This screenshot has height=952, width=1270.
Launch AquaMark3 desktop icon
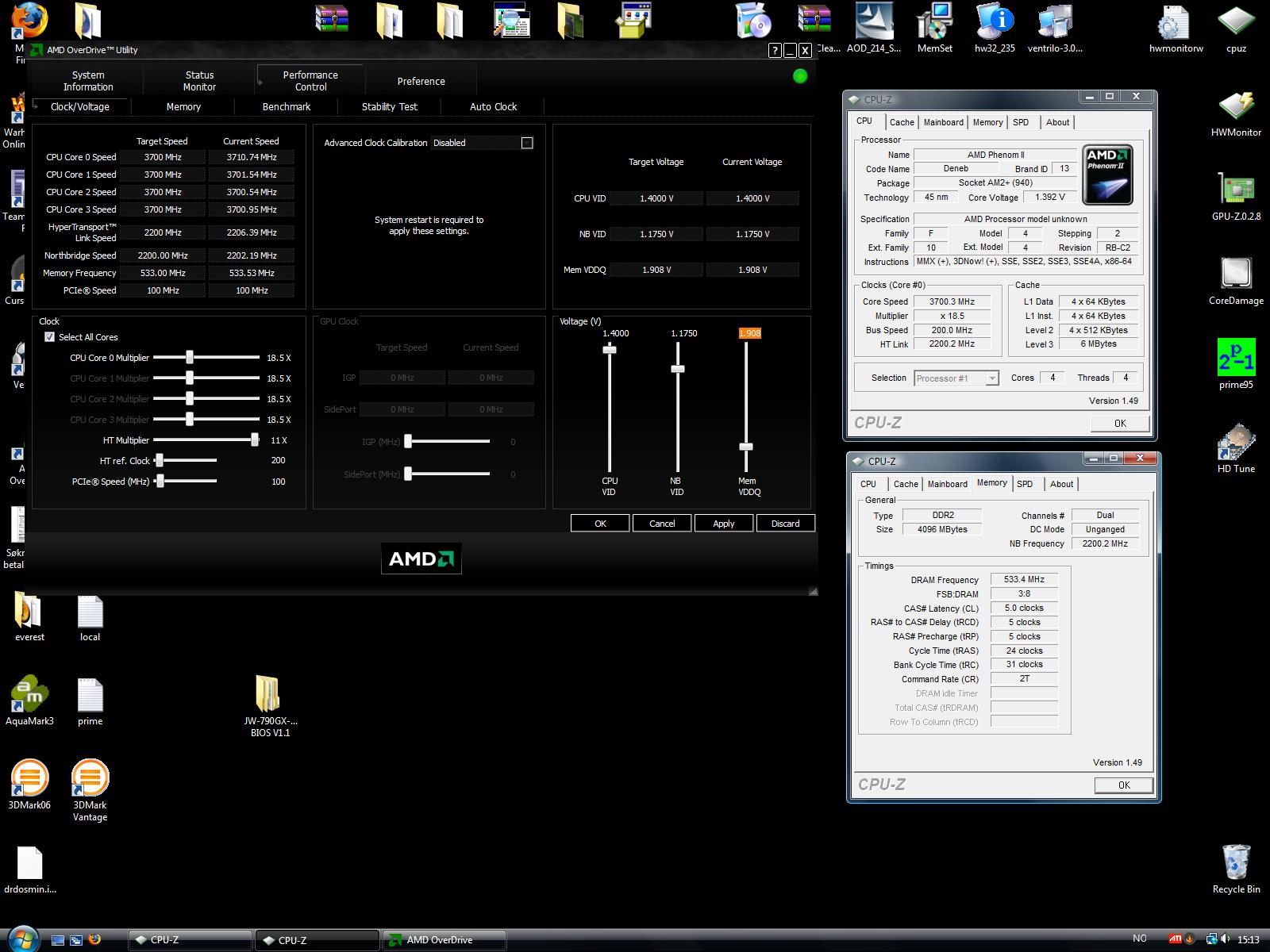click(x=29, y=701)
